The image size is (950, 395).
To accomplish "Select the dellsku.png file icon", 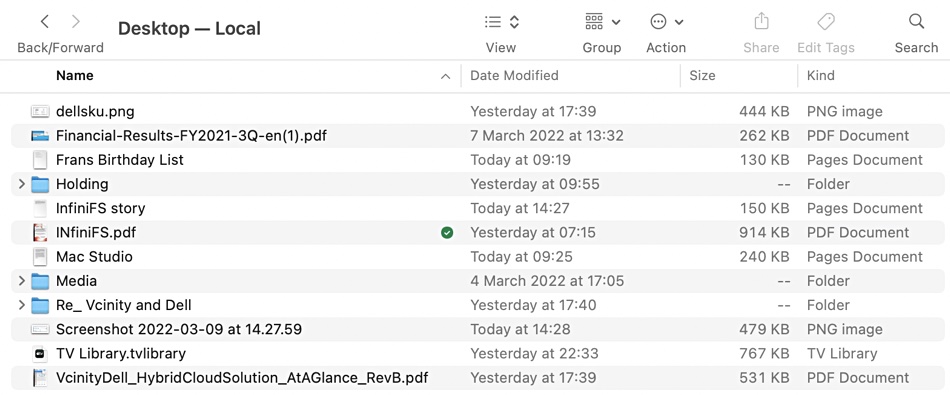I will pos(40,111).
